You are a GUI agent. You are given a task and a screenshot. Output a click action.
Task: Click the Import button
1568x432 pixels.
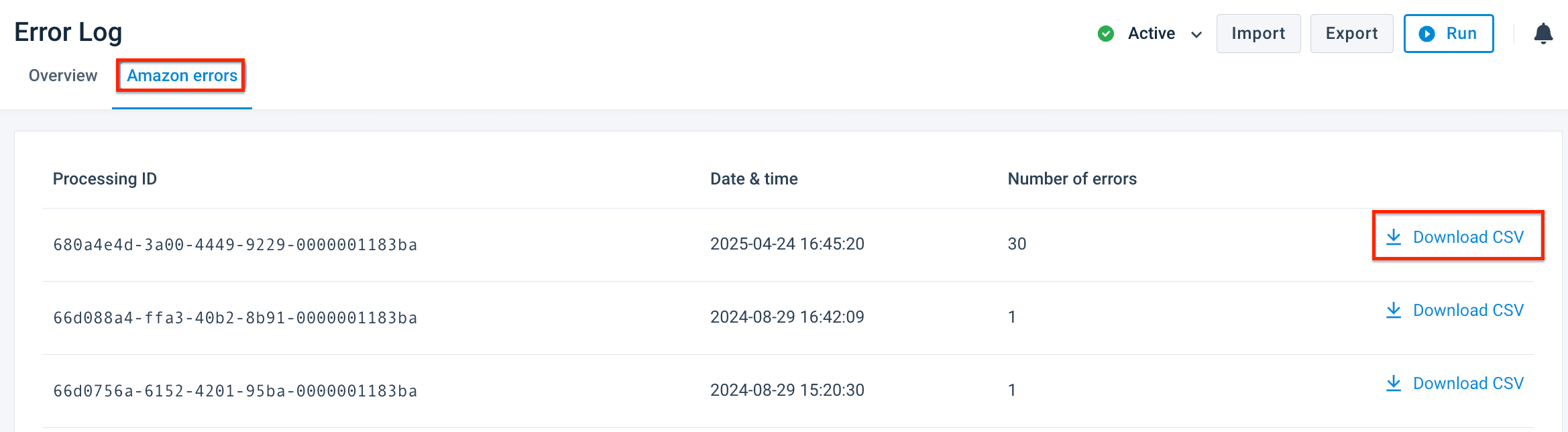(x=1258, y=33)
